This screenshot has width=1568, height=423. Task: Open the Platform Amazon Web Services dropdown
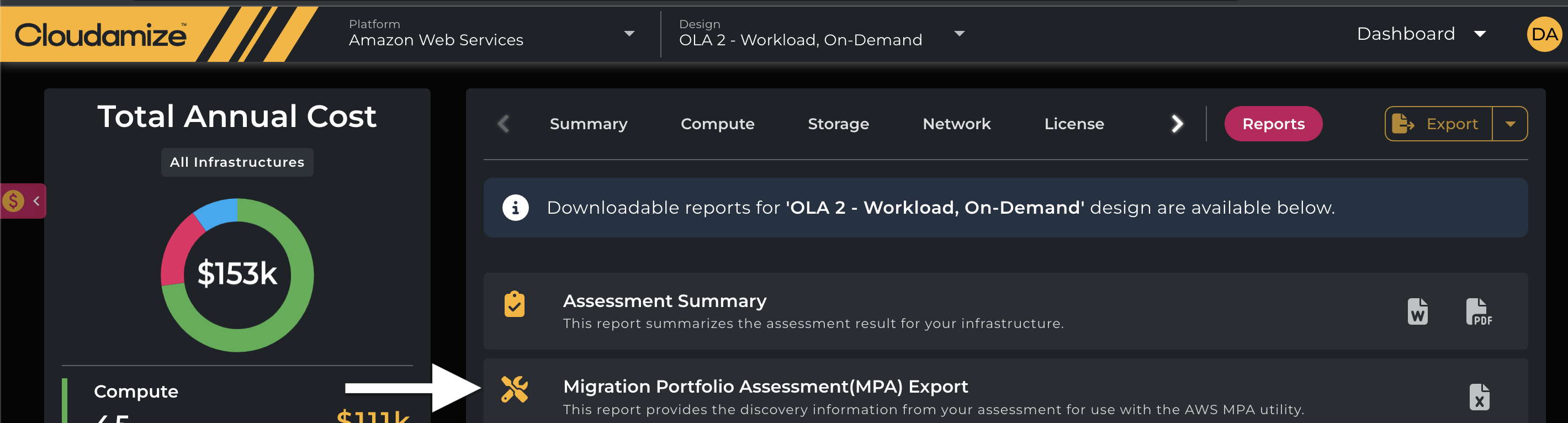click(x=492, y=34)
